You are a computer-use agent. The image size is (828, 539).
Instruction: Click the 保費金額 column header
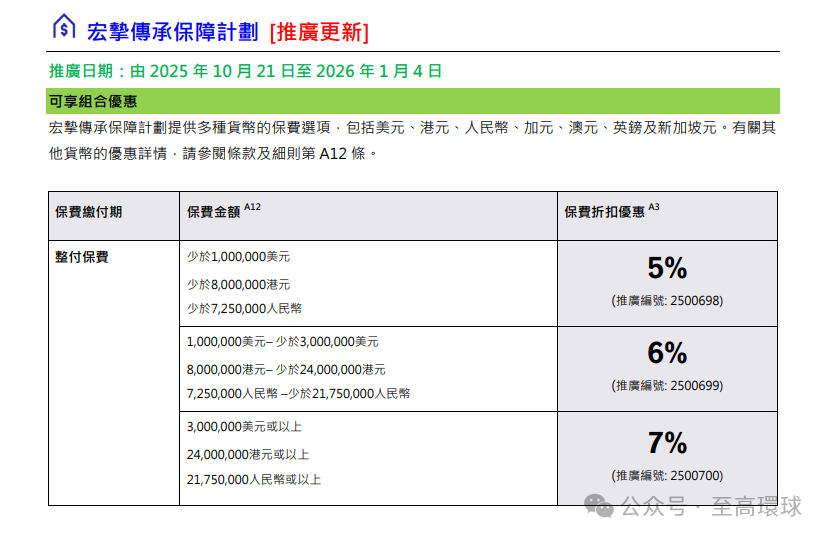(216, 212)
